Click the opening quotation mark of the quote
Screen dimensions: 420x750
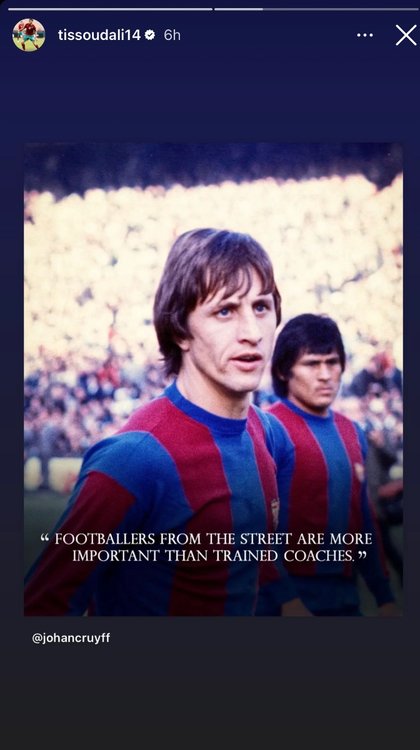coord(44,537)
